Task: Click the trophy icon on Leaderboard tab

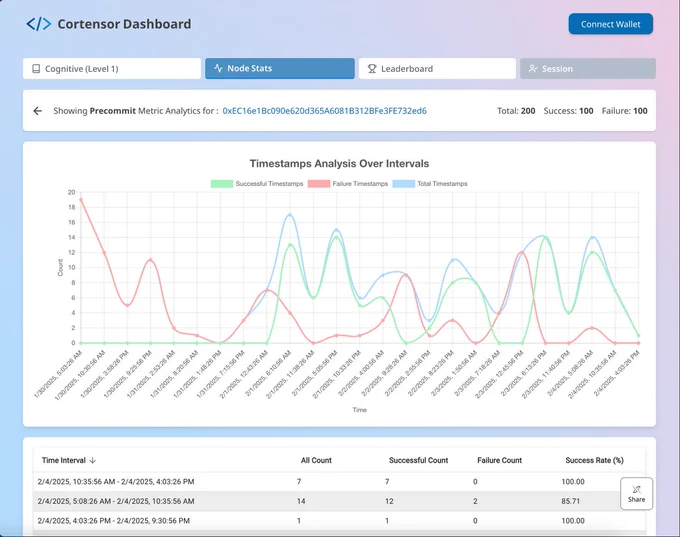Action: pyautogui.click(x=372, y=69)
